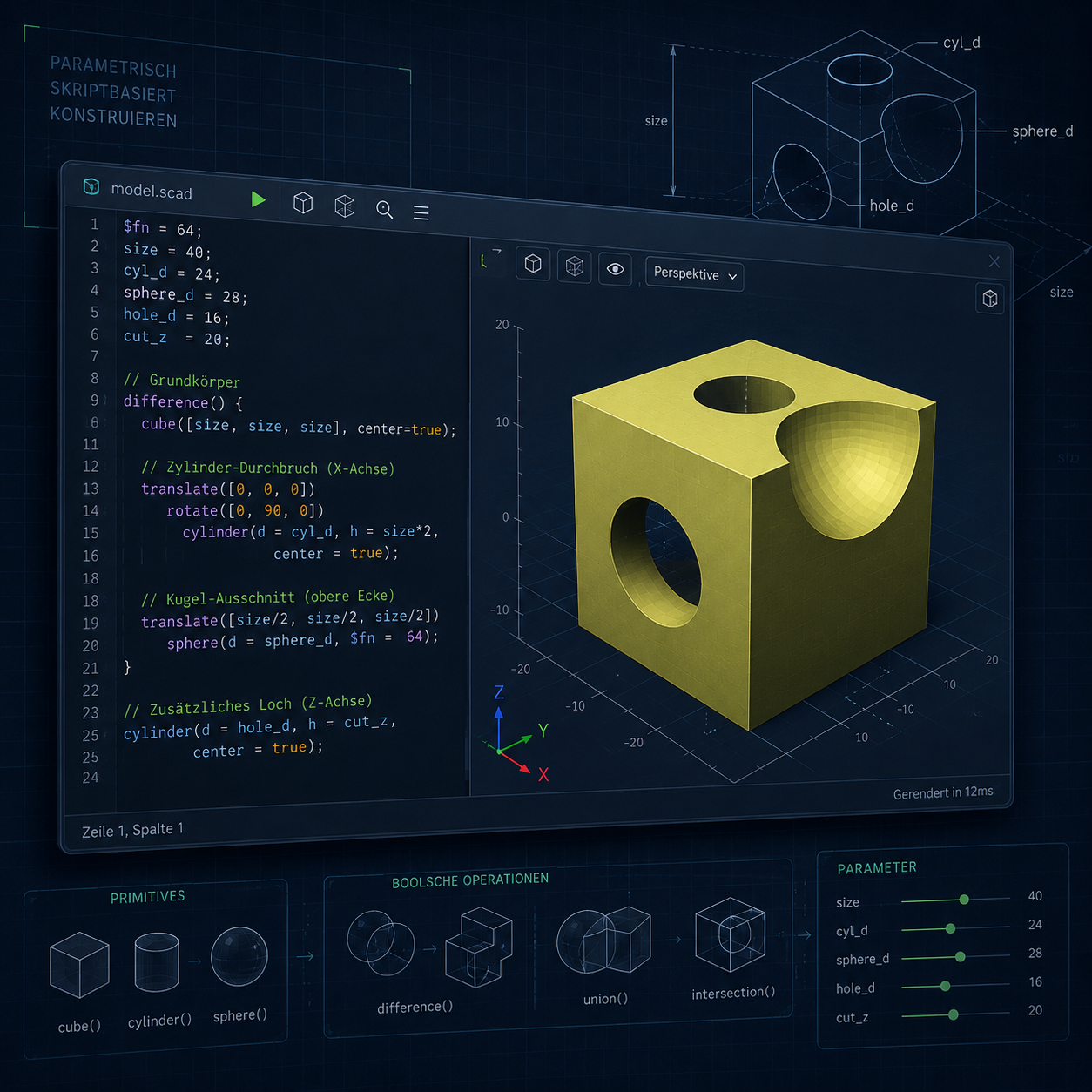This screenshot has width=1092, height=1092.
Task: Run the script with the green play button
Action: (x=258, y=199)
